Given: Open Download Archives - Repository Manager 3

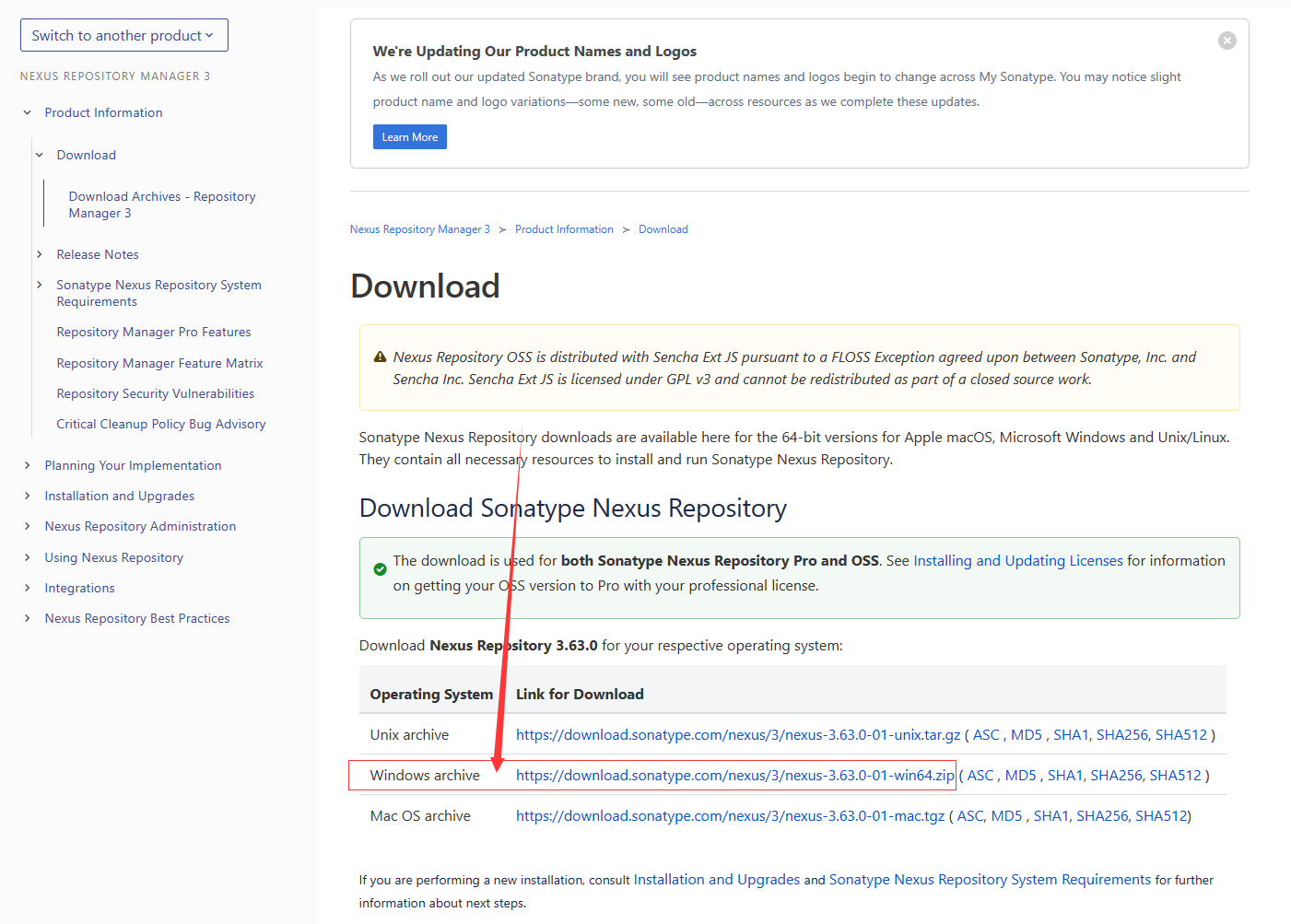Looking at the screenshot, I should tap(161, 205).
